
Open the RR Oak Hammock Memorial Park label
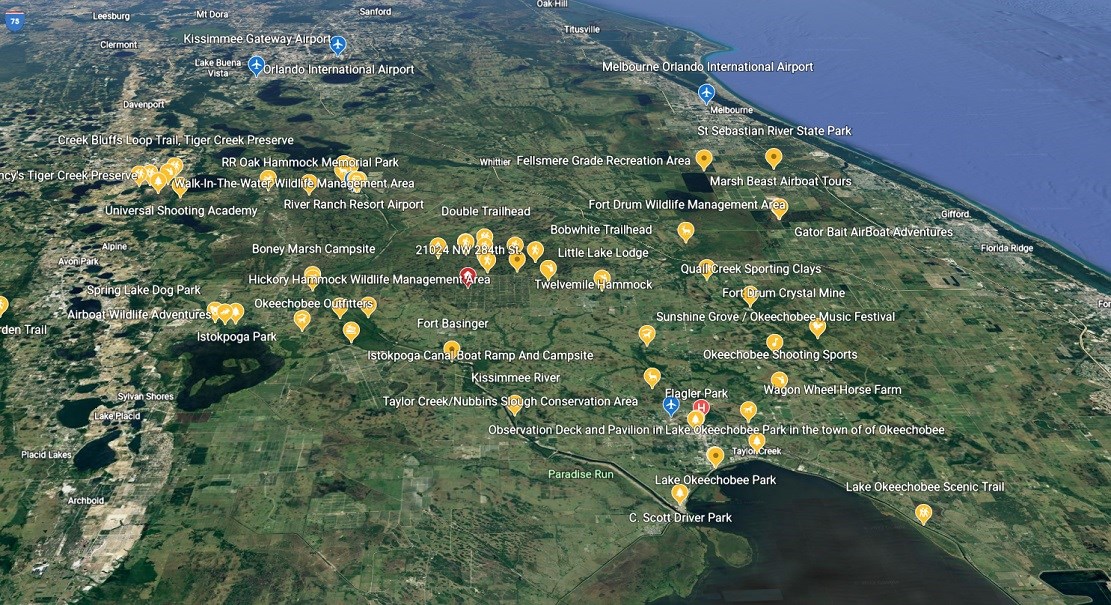pyautogui.click(x=310, y=162)
